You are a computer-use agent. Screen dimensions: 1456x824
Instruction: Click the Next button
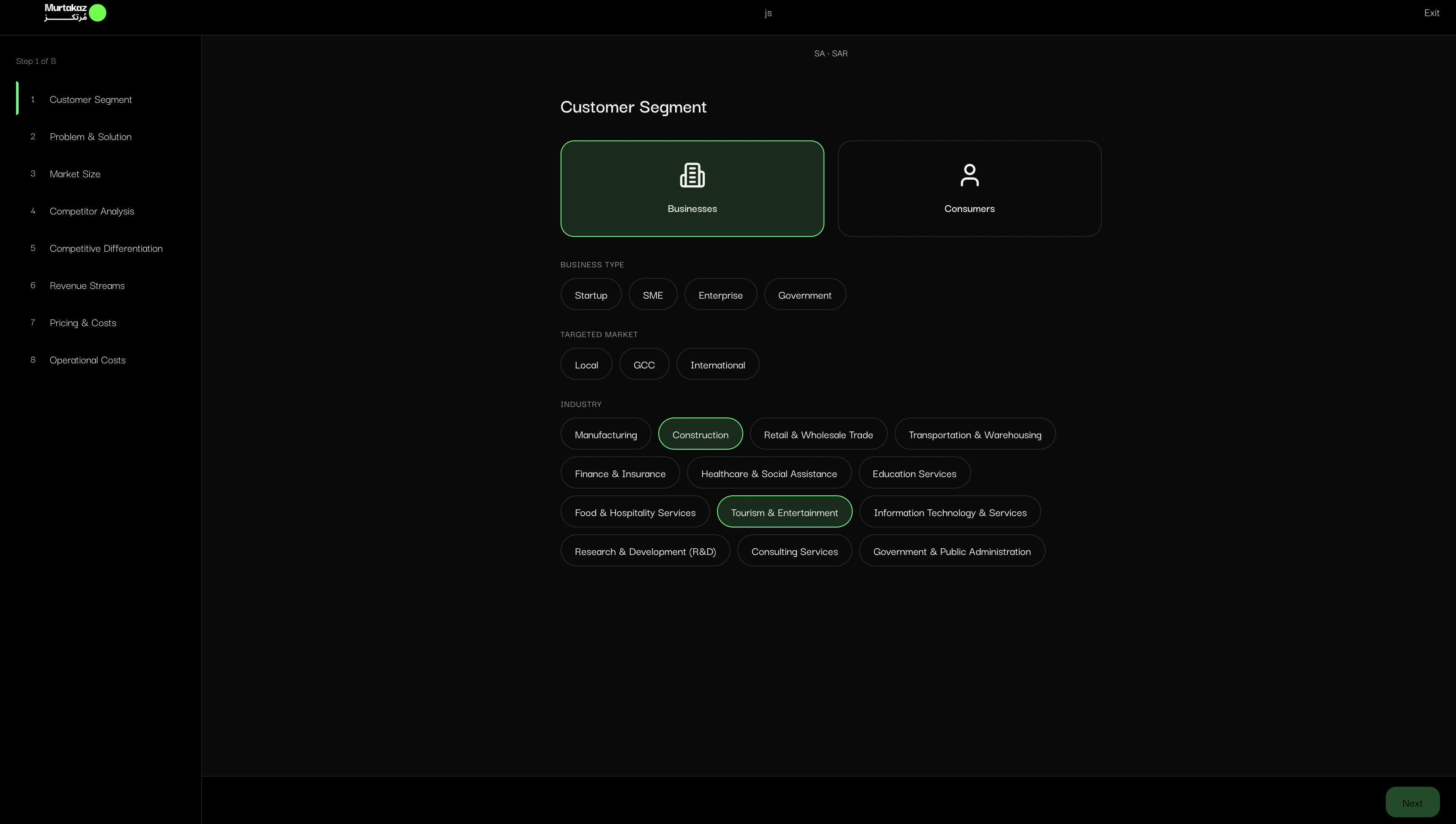point(1412,802)
